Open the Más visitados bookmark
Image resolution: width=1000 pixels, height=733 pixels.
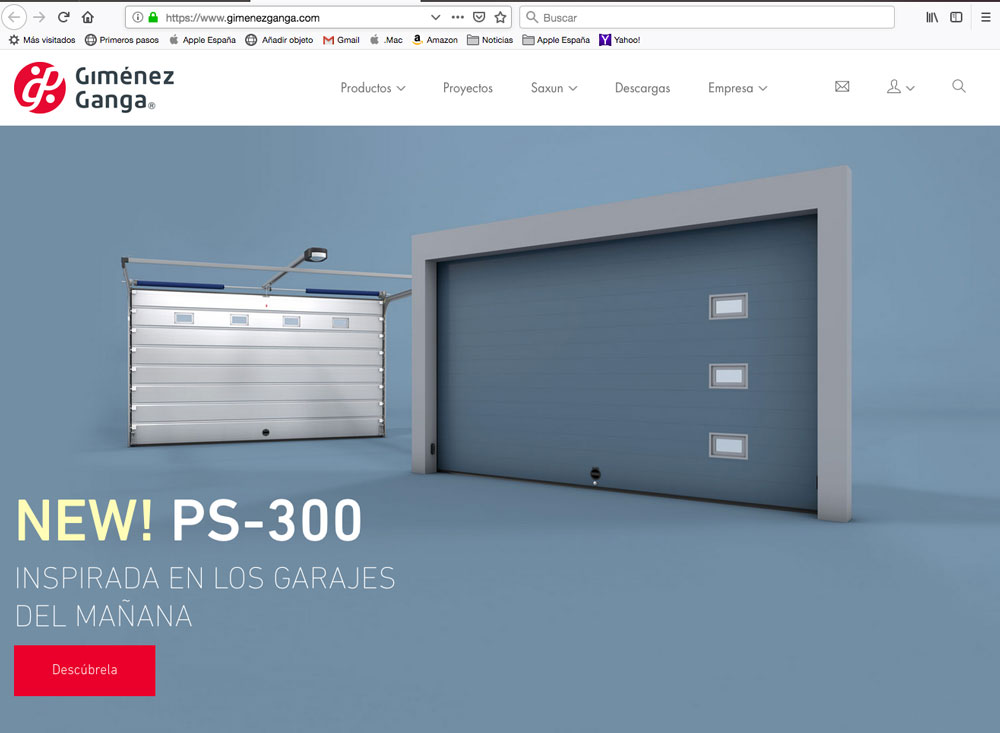(x=42, y=40)
